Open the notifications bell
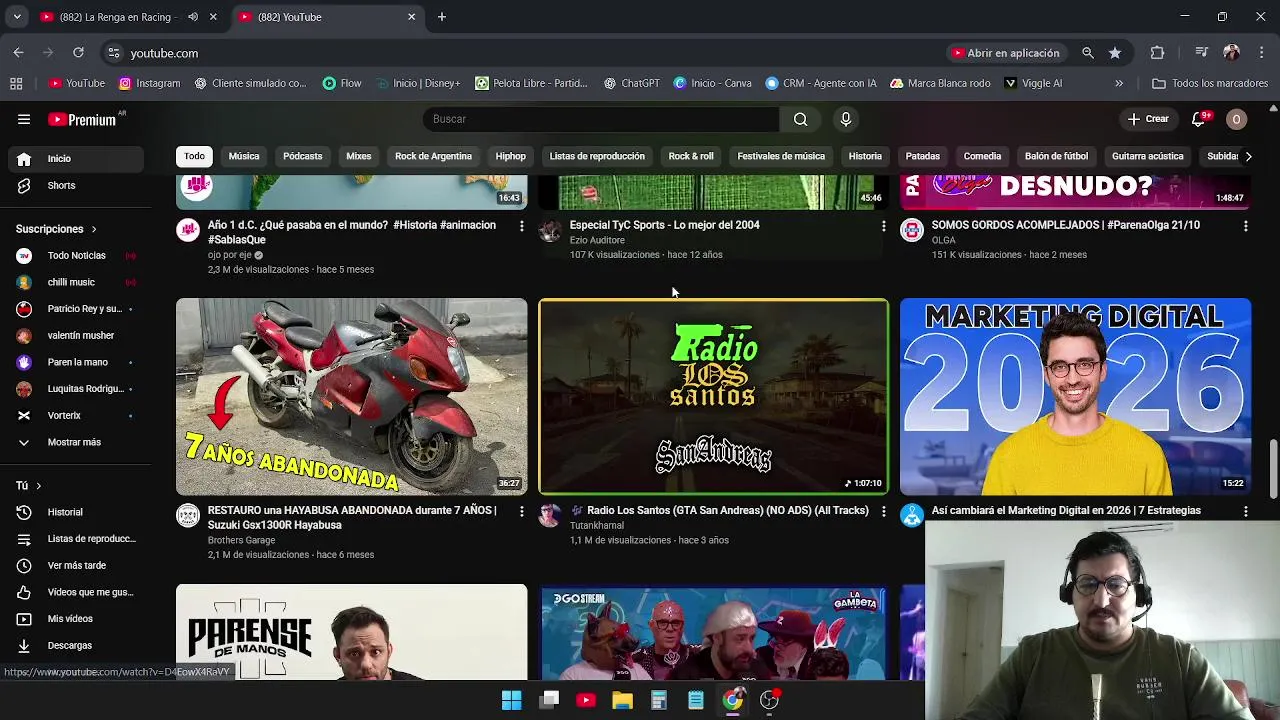The width and height of the screenshot is (1280, 720). (1198, 119)
